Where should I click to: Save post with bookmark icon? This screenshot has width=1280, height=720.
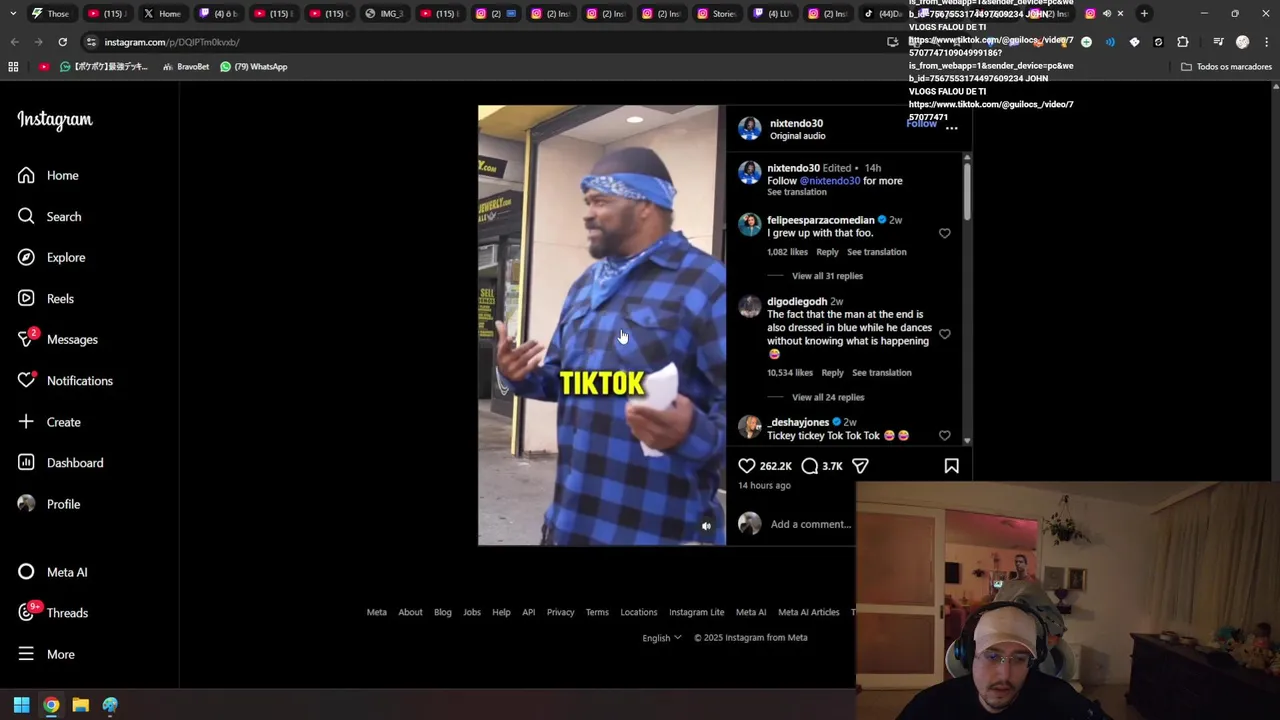(951, 466)
